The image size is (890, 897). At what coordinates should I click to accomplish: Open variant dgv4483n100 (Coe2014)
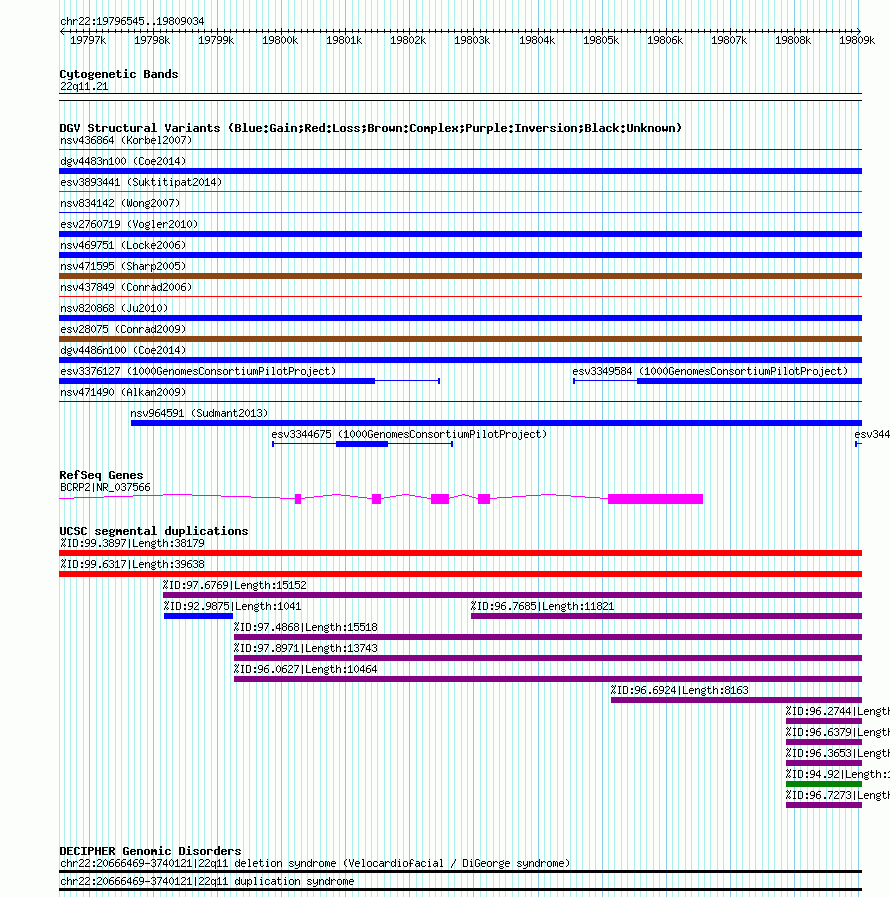(x=123, y=161)
